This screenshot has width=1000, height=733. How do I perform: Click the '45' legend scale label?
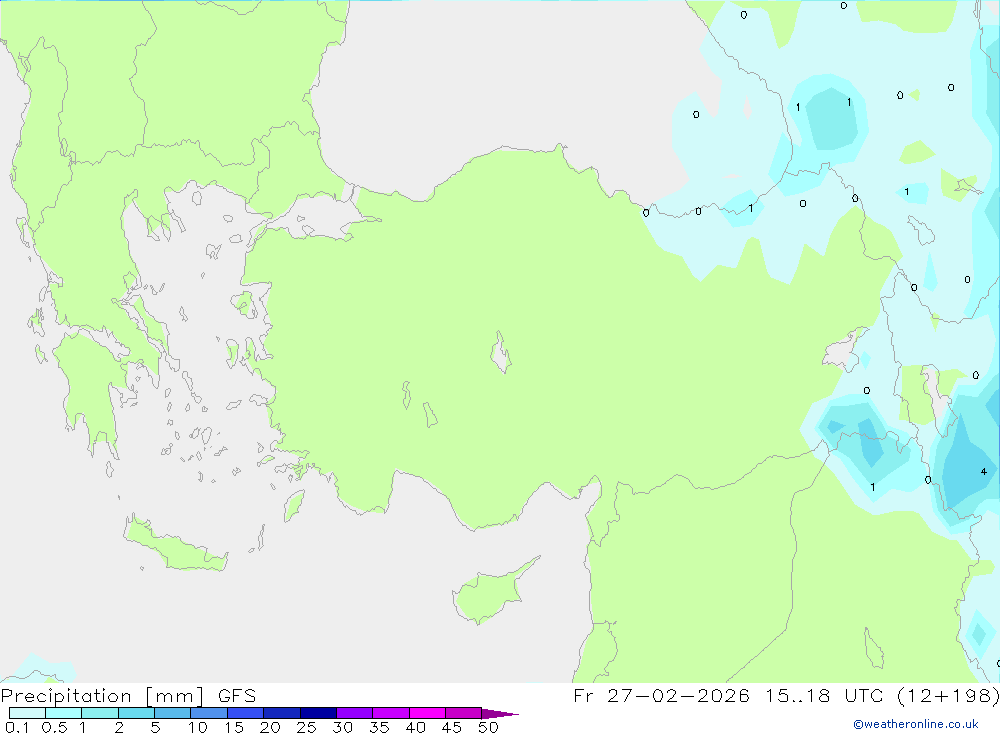(x=452, y=727)
